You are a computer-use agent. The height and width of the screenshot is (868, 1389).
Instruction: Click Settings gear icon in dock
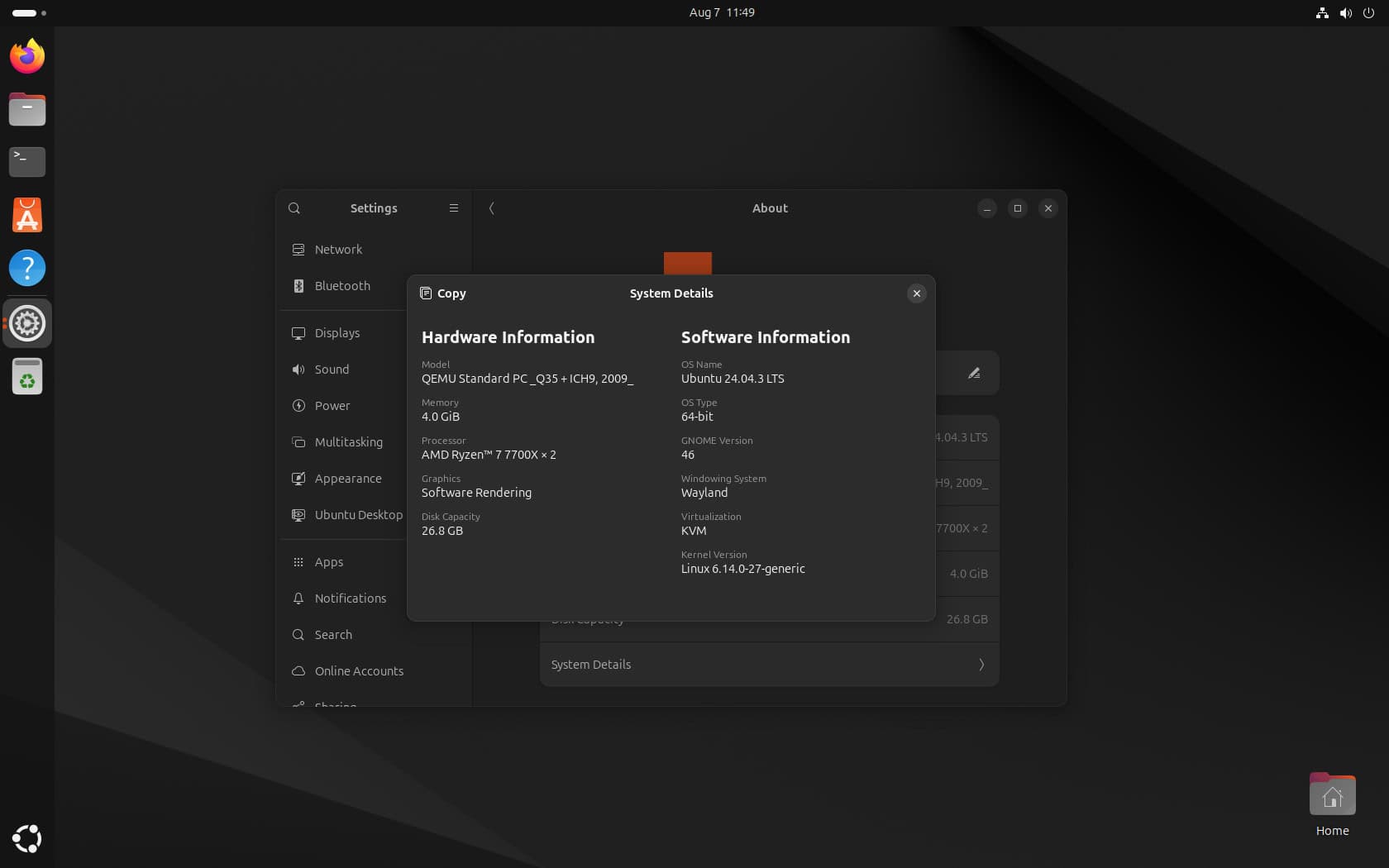click(x=27, y=323)
